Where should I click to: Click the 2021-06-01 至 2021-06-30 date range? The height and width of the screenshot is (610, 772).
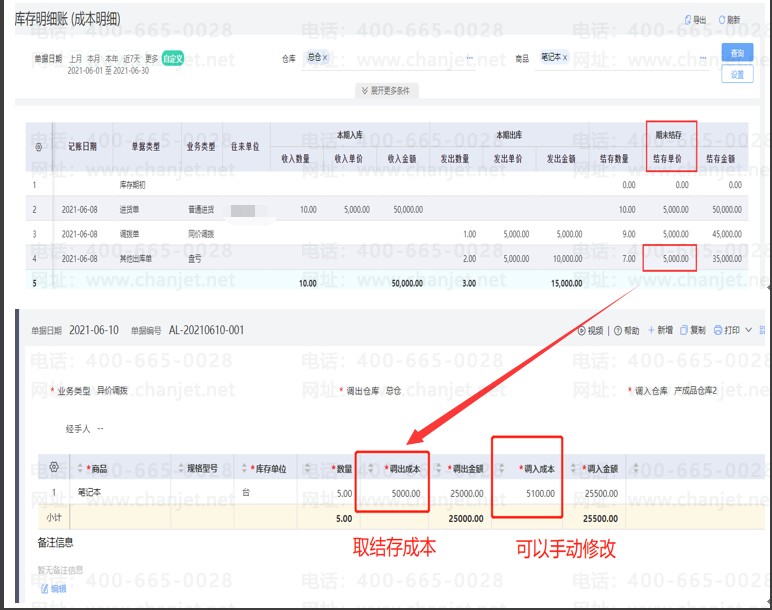tap(108, 71)
